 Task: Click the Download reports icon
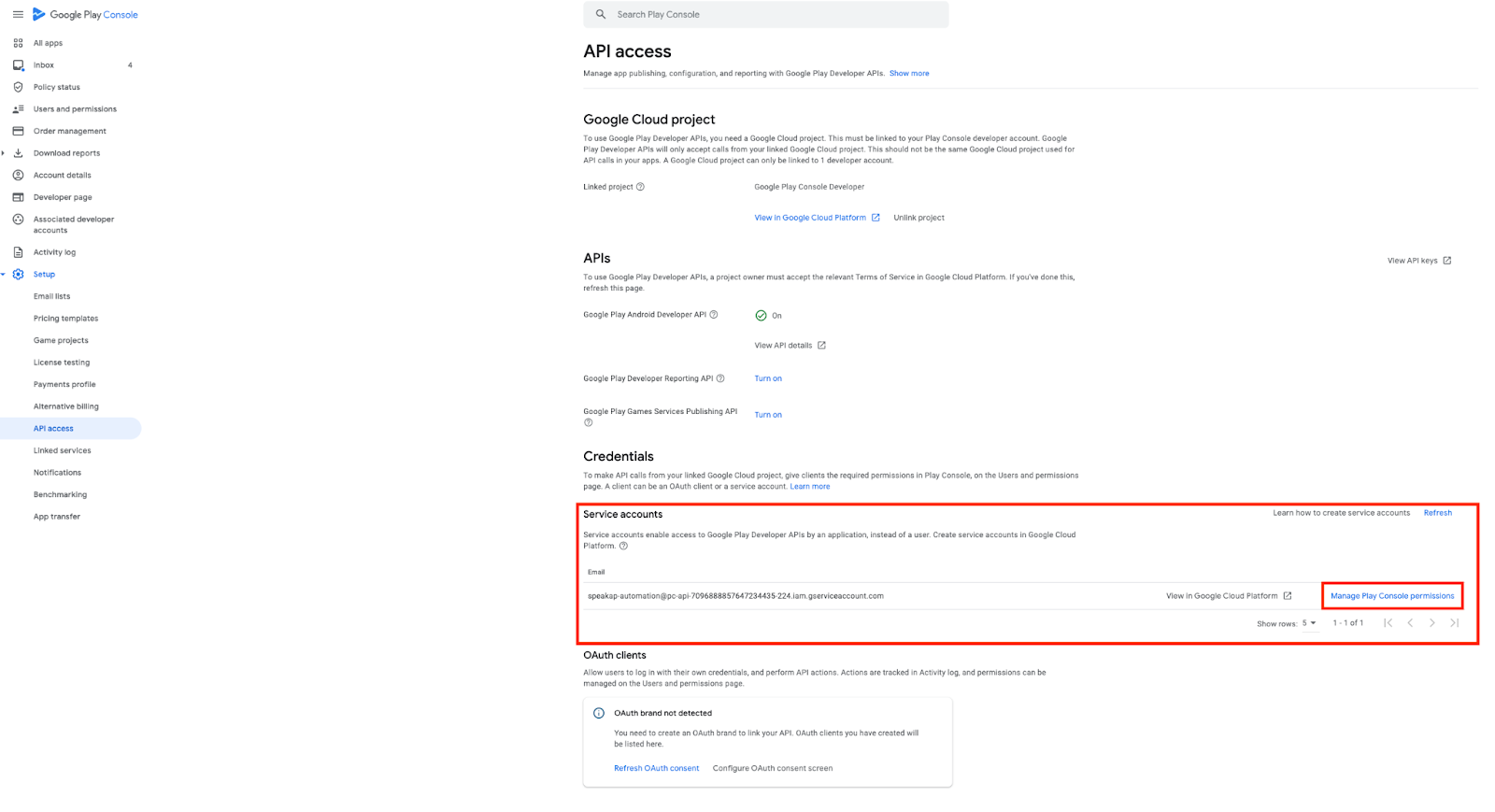[x=18, y=153]
